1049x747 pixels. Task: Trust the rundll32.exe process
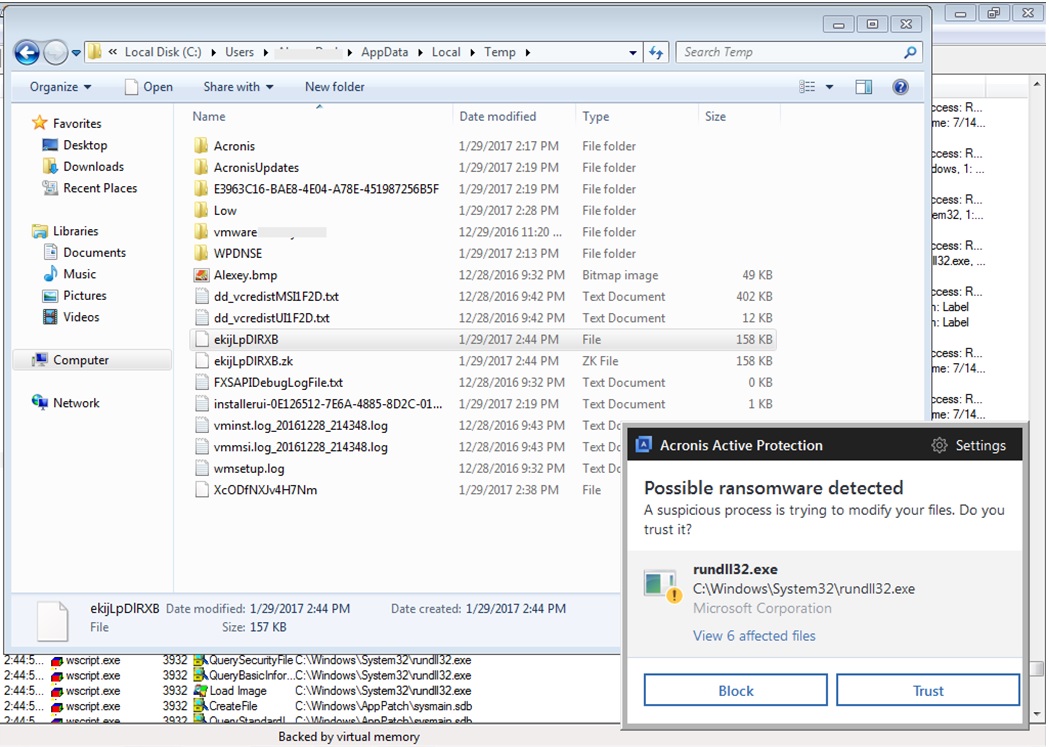(x=927, y=690)
